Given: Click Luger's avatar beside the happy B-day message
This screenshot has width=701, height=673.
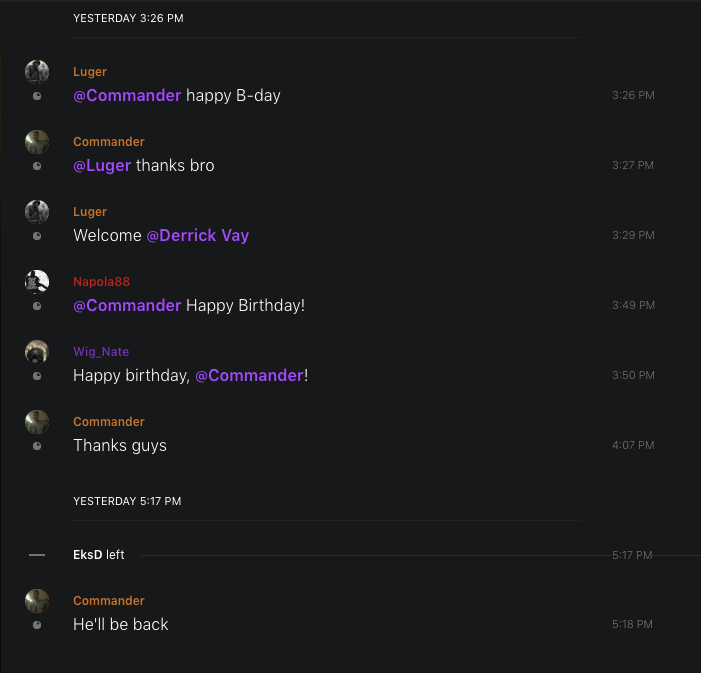Looking at the screenshot, I should (x=37, y=72).
